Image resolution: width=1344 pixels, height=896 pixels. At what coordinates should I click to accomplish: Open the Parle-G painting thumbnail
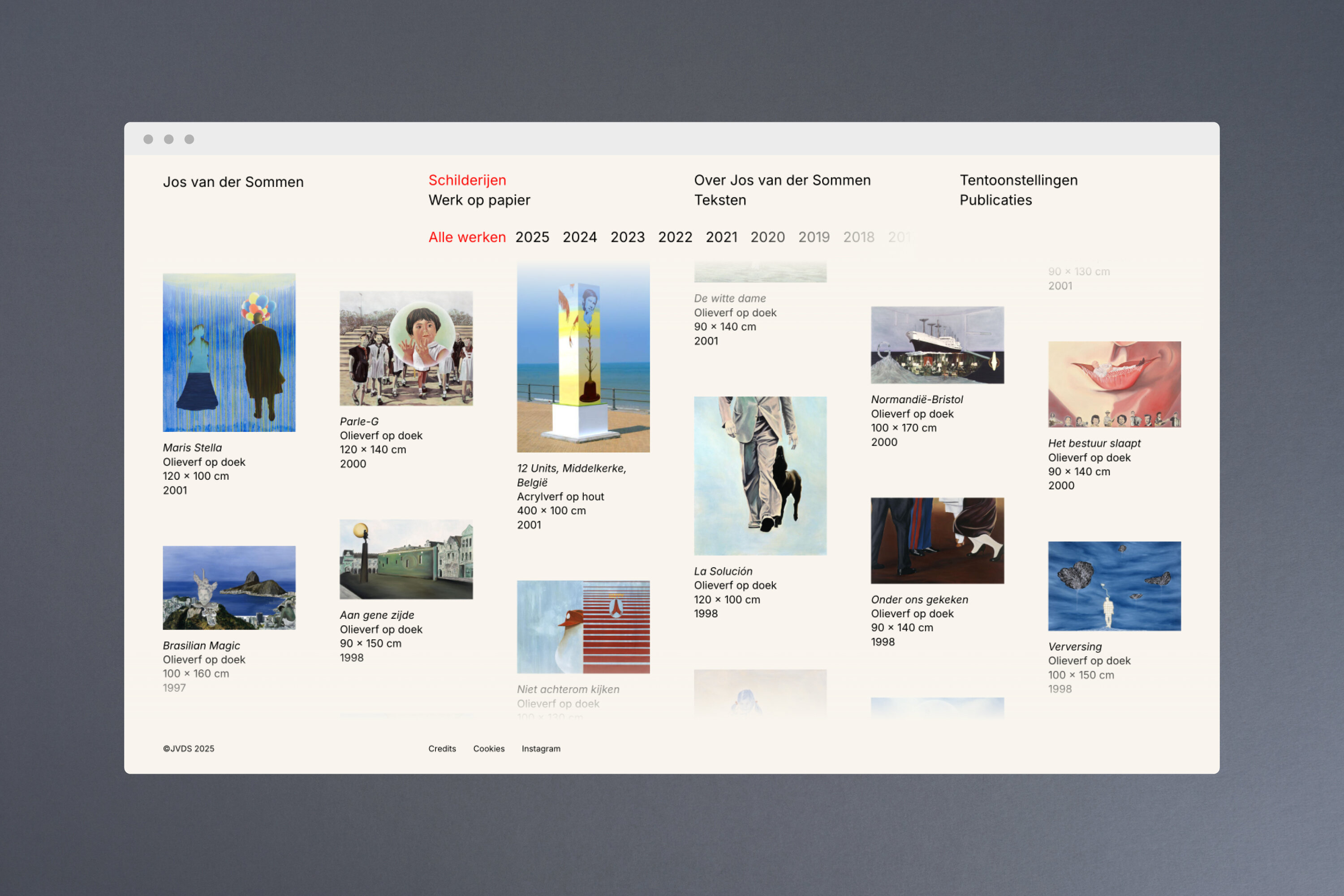coord(406,348)
